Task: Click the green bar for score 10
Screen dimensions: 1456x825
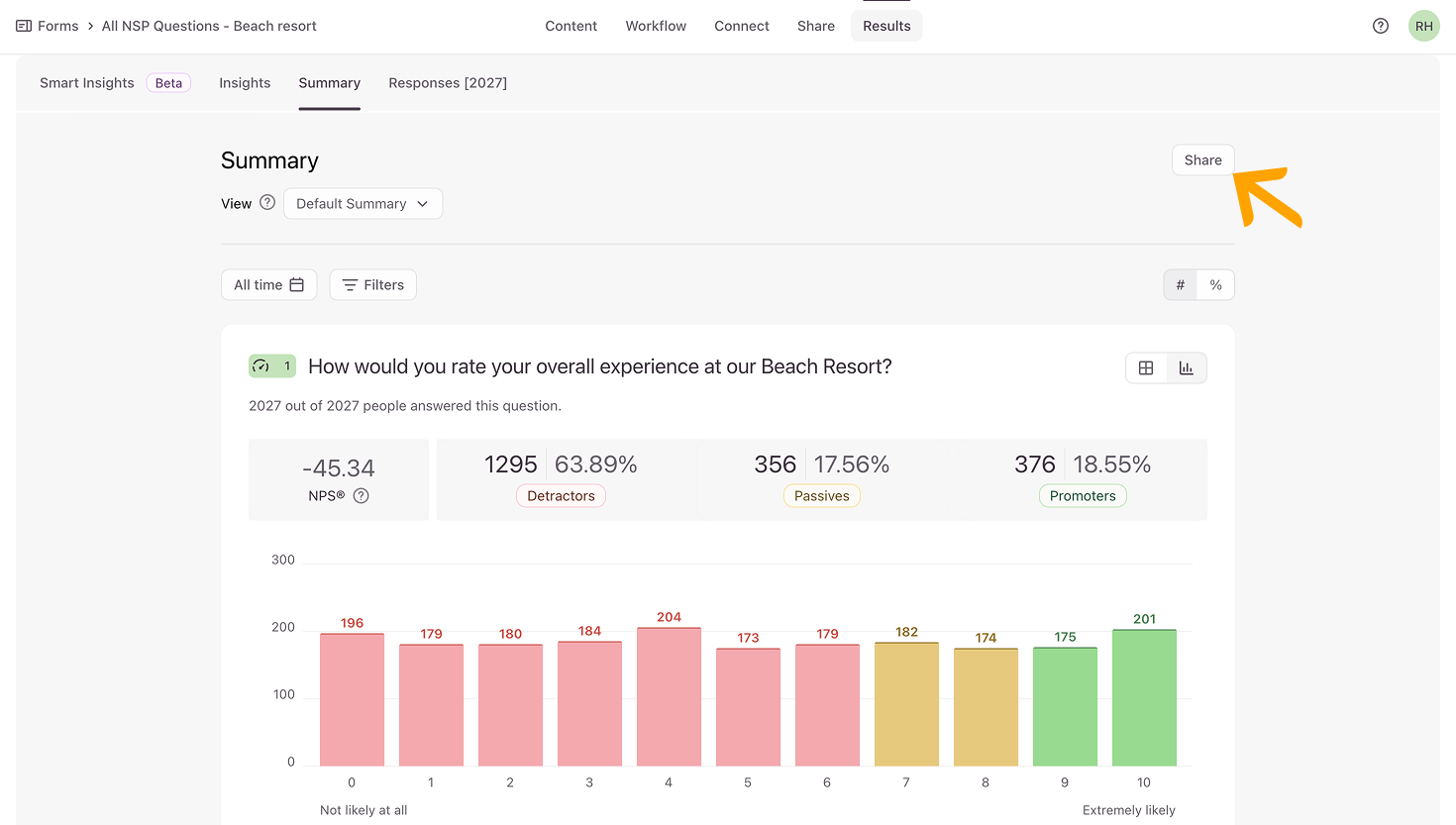Action: click(x=1144, y=698)
